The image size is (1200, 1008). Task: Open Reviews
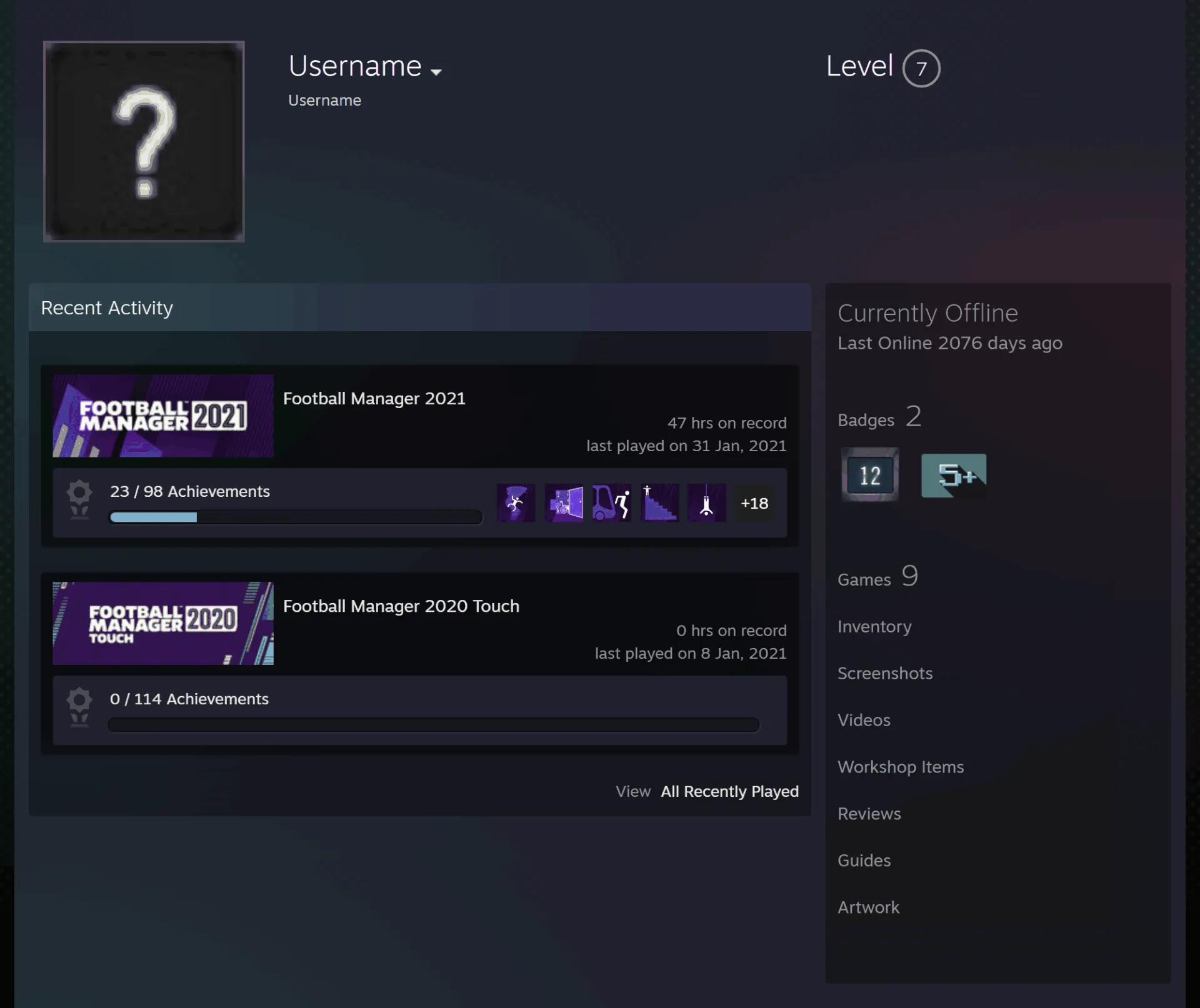pyautogui.click(x=869, y=814)
